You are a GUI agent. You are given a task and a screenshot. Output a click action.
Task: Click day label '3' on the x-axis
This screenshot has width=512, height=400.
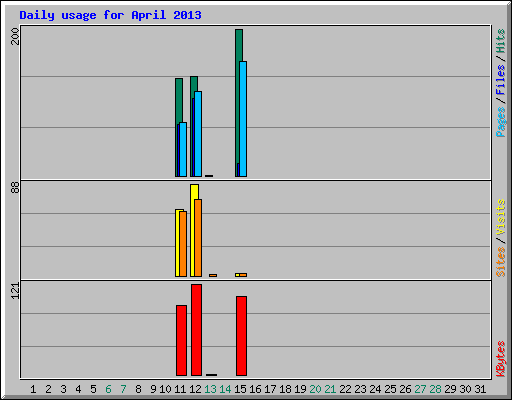(63, 389)
